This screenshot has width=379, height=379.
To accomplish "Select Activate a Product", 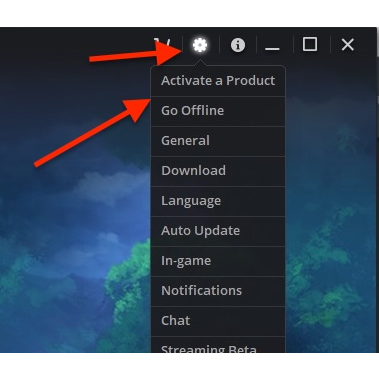I will 218,81.
